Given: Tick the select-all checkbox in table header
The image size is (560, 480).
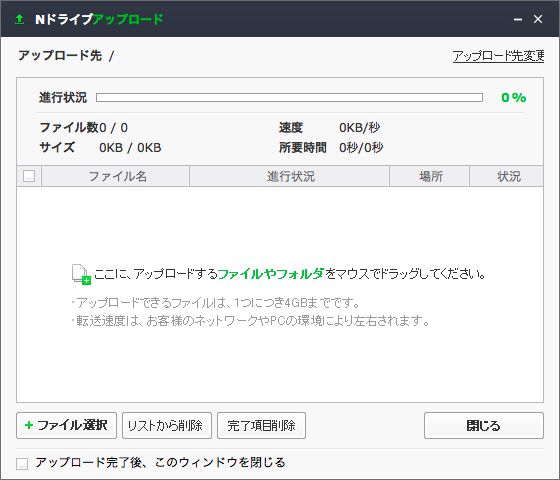Looking at the screenshot, I should tap(29, 176).
